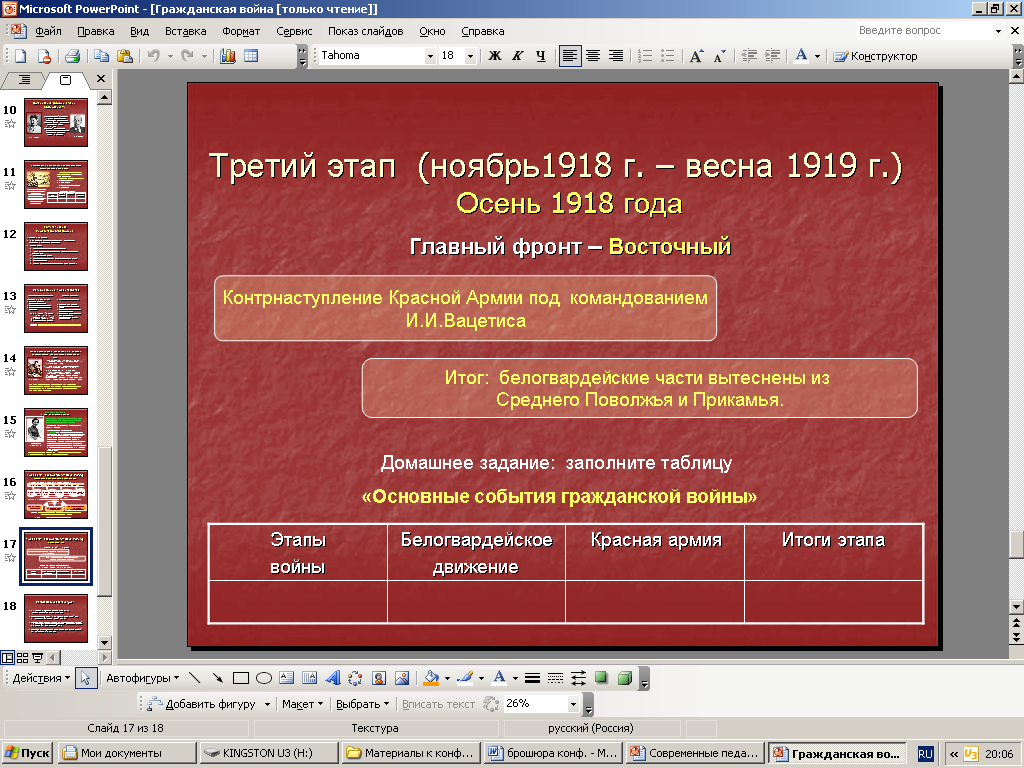Create a new presentation with New icon
This screenshot has width=1024, height=768.
[20, 56]
